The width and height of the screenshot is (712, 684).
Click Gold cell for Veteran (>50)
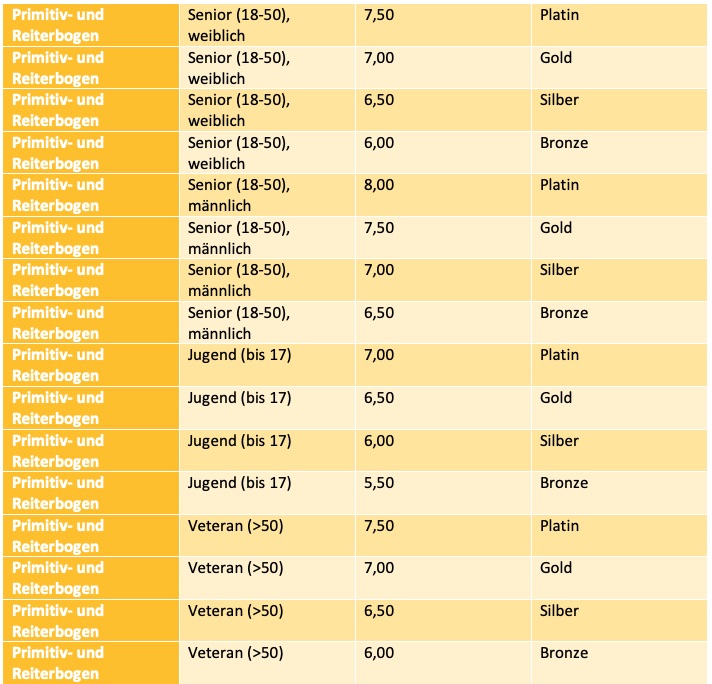[555, 568]
